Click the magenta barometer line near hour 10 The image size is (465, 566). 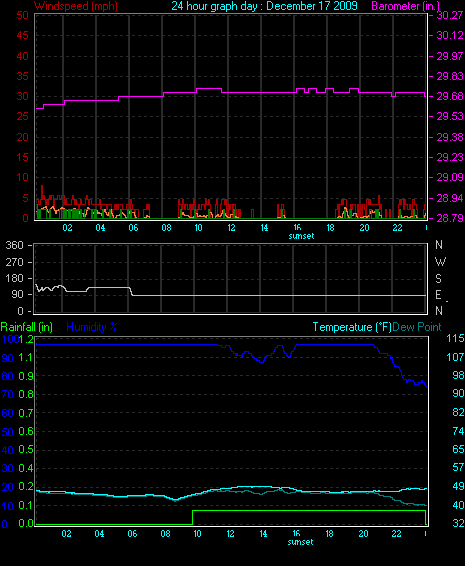199,89
